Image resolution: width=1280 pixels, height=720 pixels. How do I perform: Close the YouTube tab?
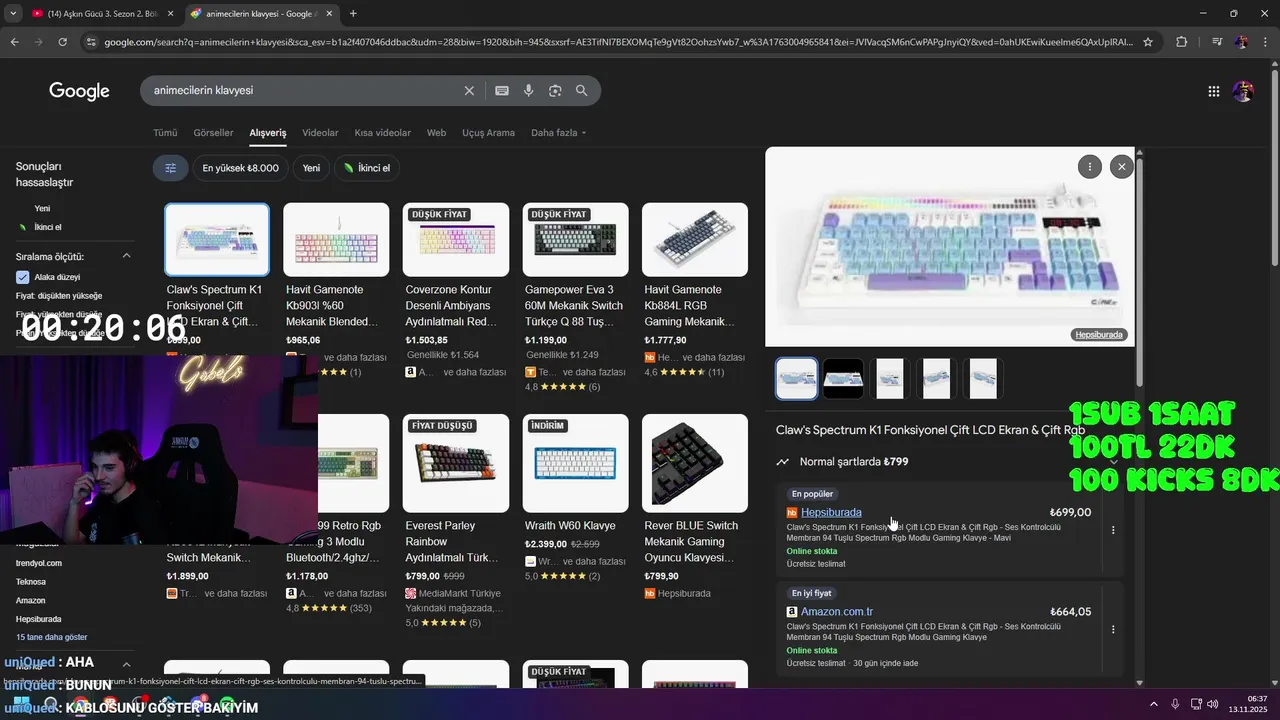tap(170, 13)
